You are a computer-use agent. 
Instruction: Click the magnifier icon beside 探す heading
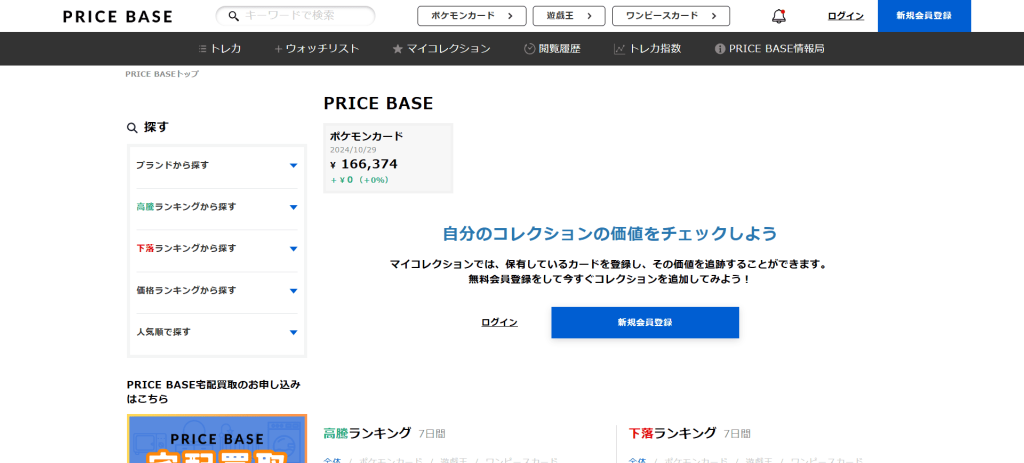pyautogui.click(x=132, y=127)
